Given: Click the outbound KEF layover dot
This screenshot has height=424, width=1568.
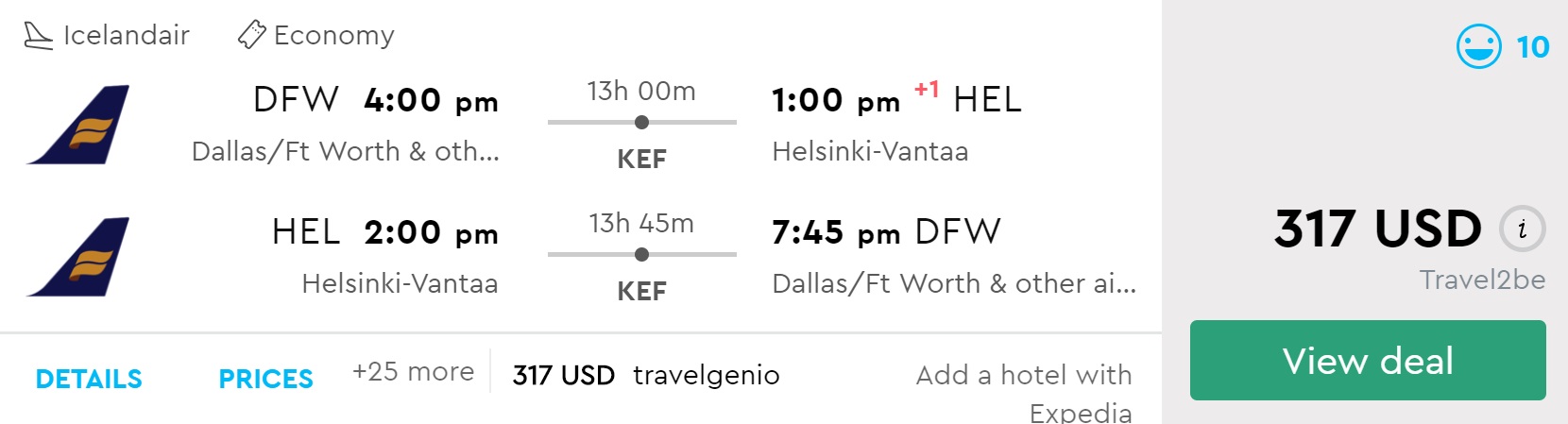Looking at the screenshot, I should (x=641, y=122).
